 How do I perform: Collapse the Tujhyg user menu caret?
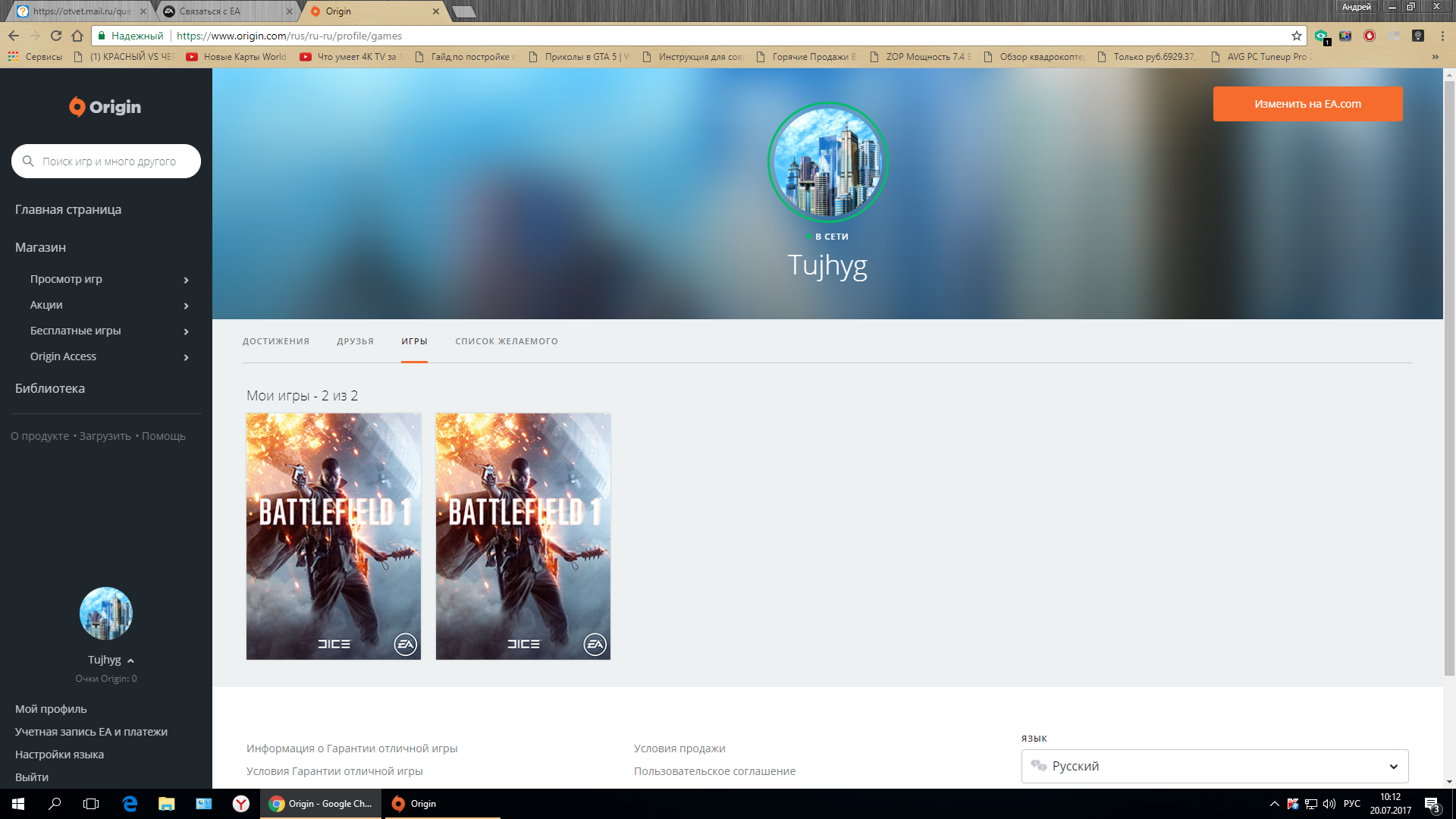(x=130, y=661)
